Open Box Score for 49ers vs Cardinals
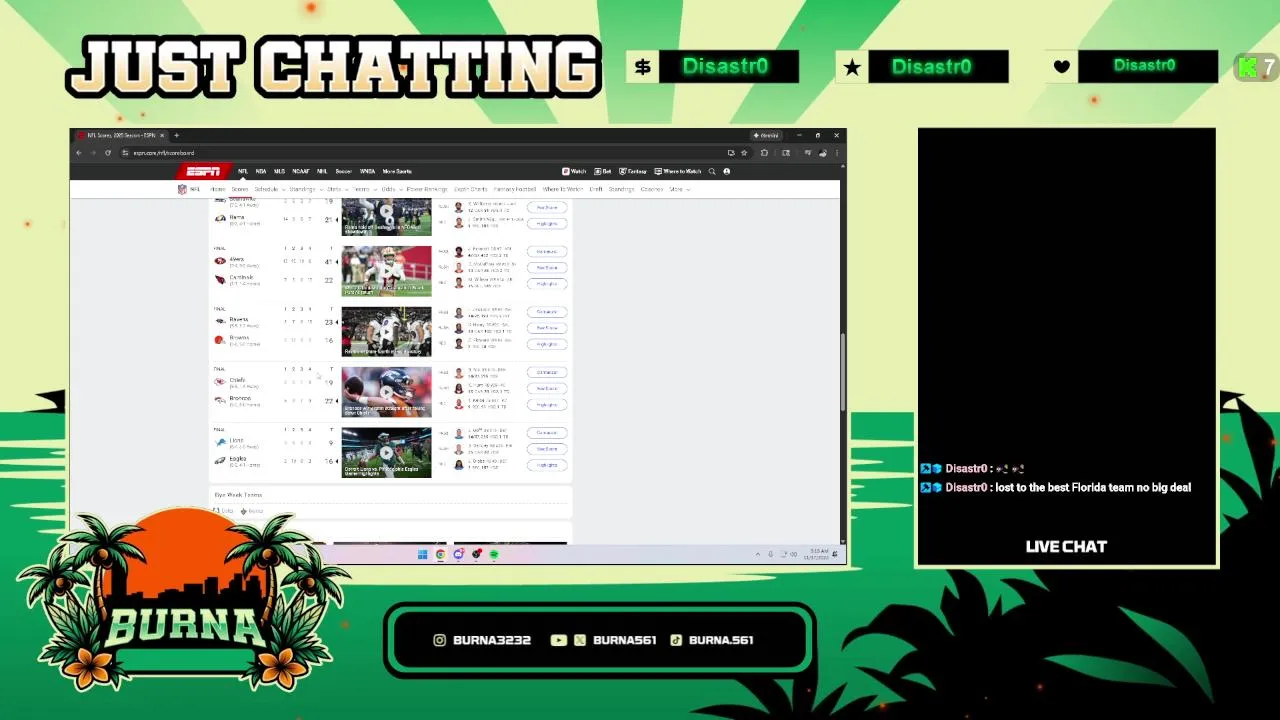1280x720 pixels. tap(547, 267)
